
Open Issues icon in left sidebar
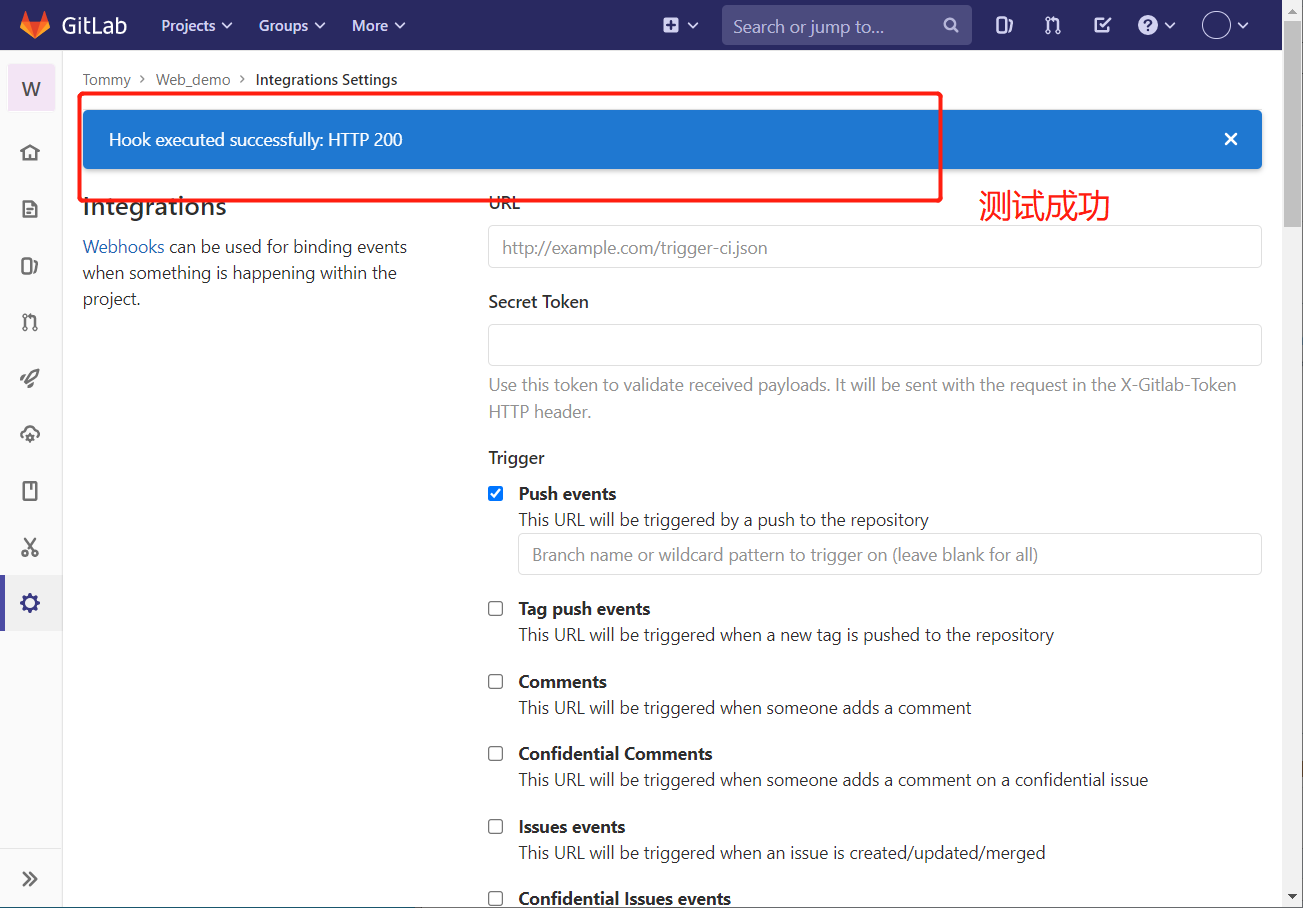point(30,266)
